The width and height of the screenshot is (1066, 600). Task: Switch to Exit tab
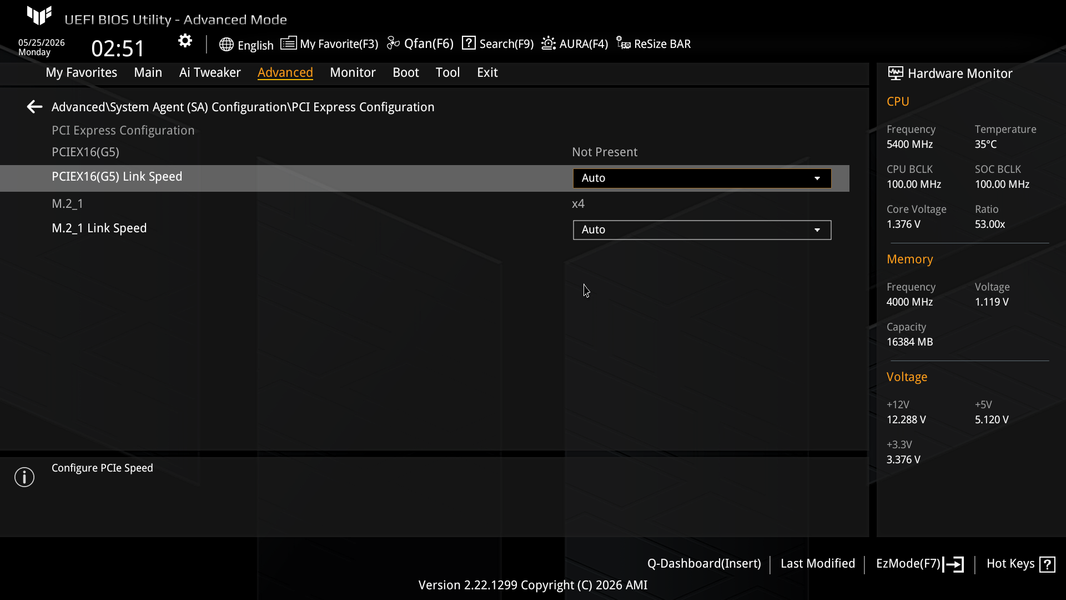pyautogui.click(x=487, y=72)
